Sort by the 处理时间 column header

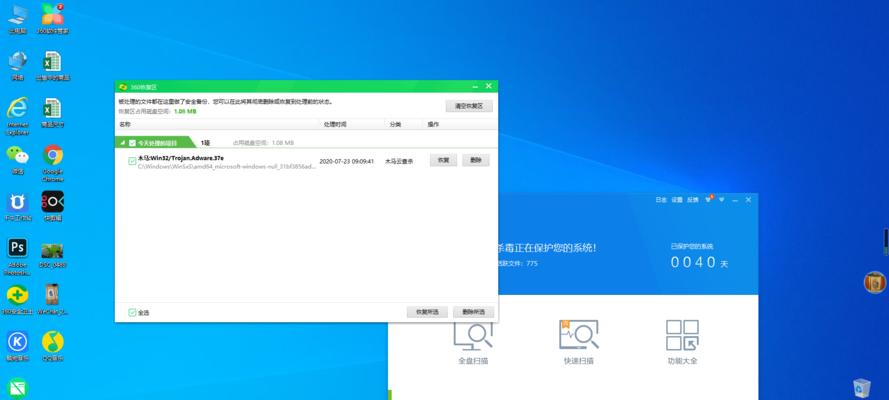coord(335,124)
